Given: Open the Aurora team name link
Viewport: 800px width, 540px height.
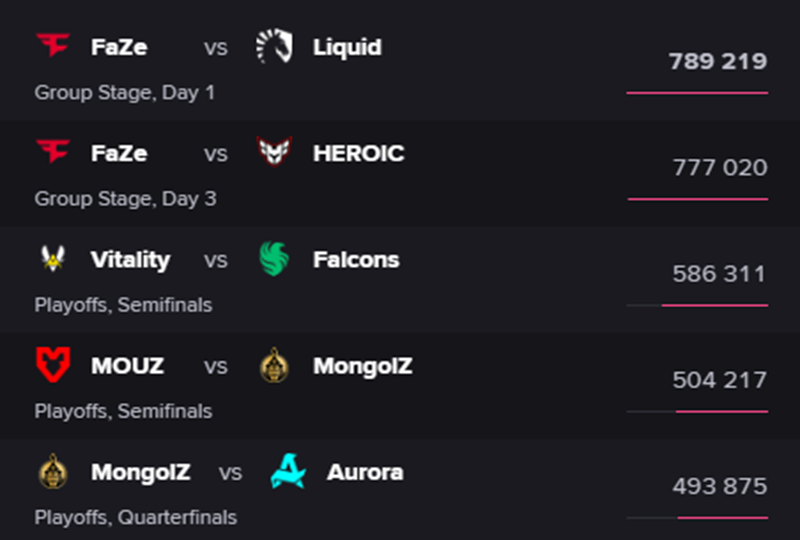Looking at the screenshot, I should tap(365, 472).
